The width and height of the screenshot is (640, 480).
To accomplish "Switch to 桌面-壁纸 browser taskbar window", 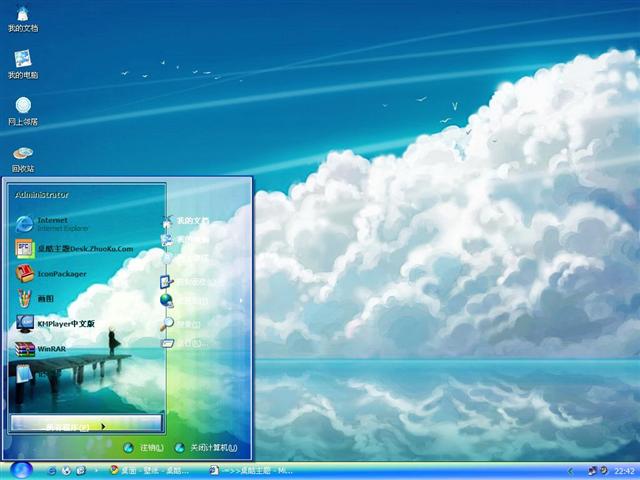I will 149,471.
